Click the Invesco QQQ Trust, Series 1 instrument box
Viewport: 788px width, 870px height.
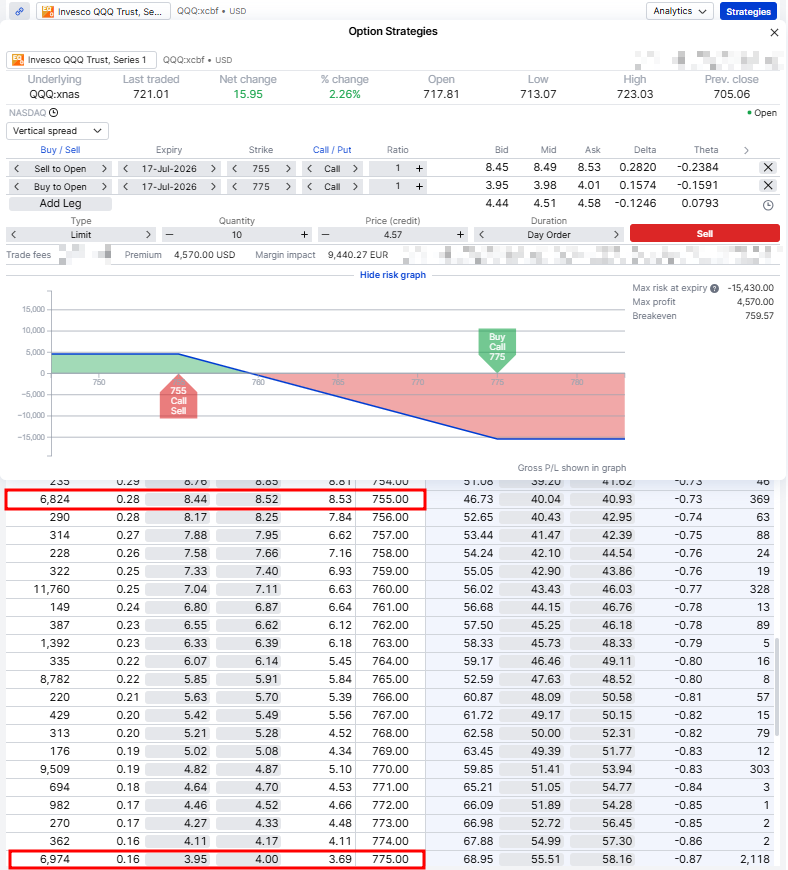point(81,60)
